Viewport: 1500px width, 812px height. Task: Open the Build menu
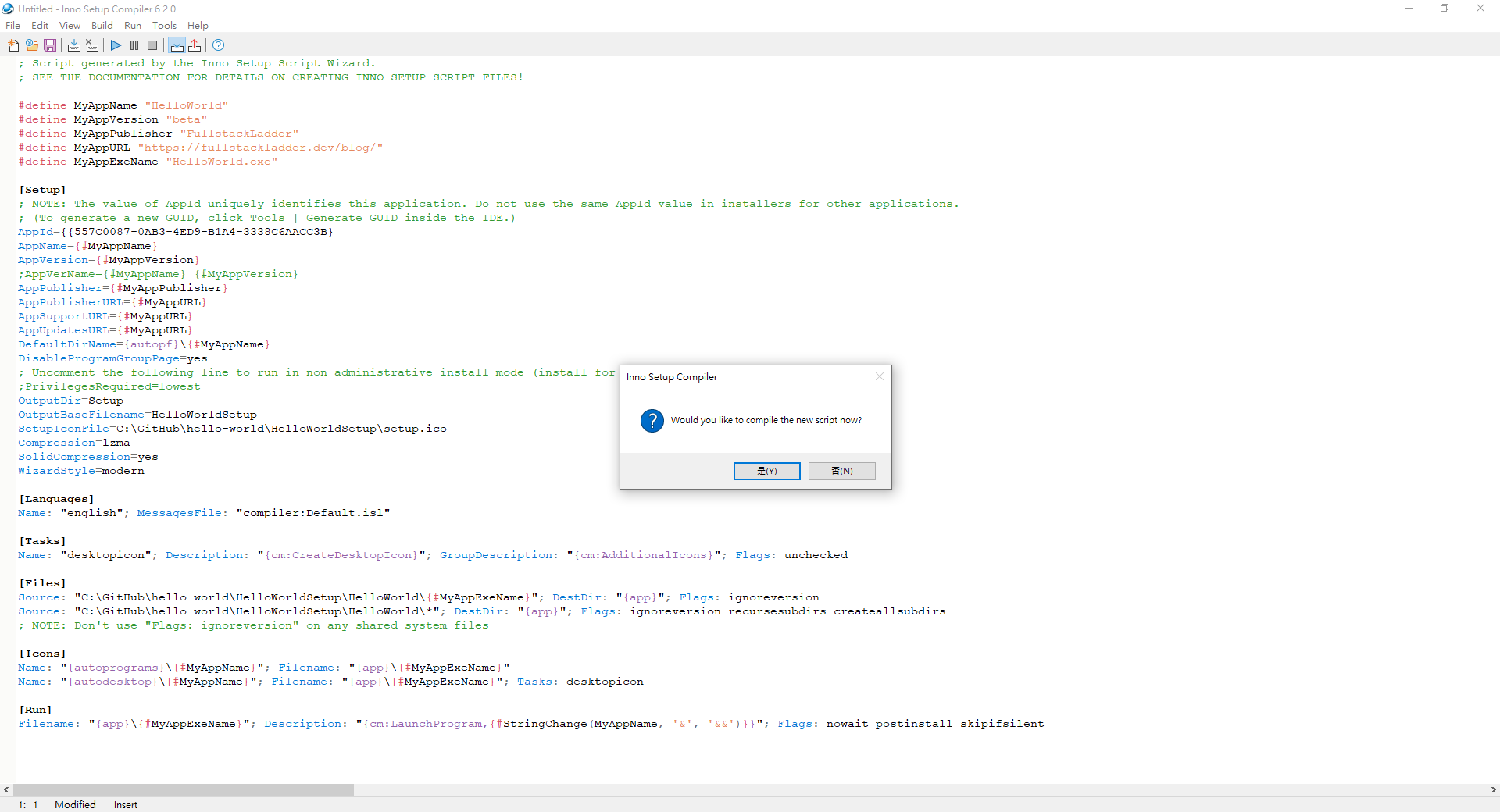point(102,26)
